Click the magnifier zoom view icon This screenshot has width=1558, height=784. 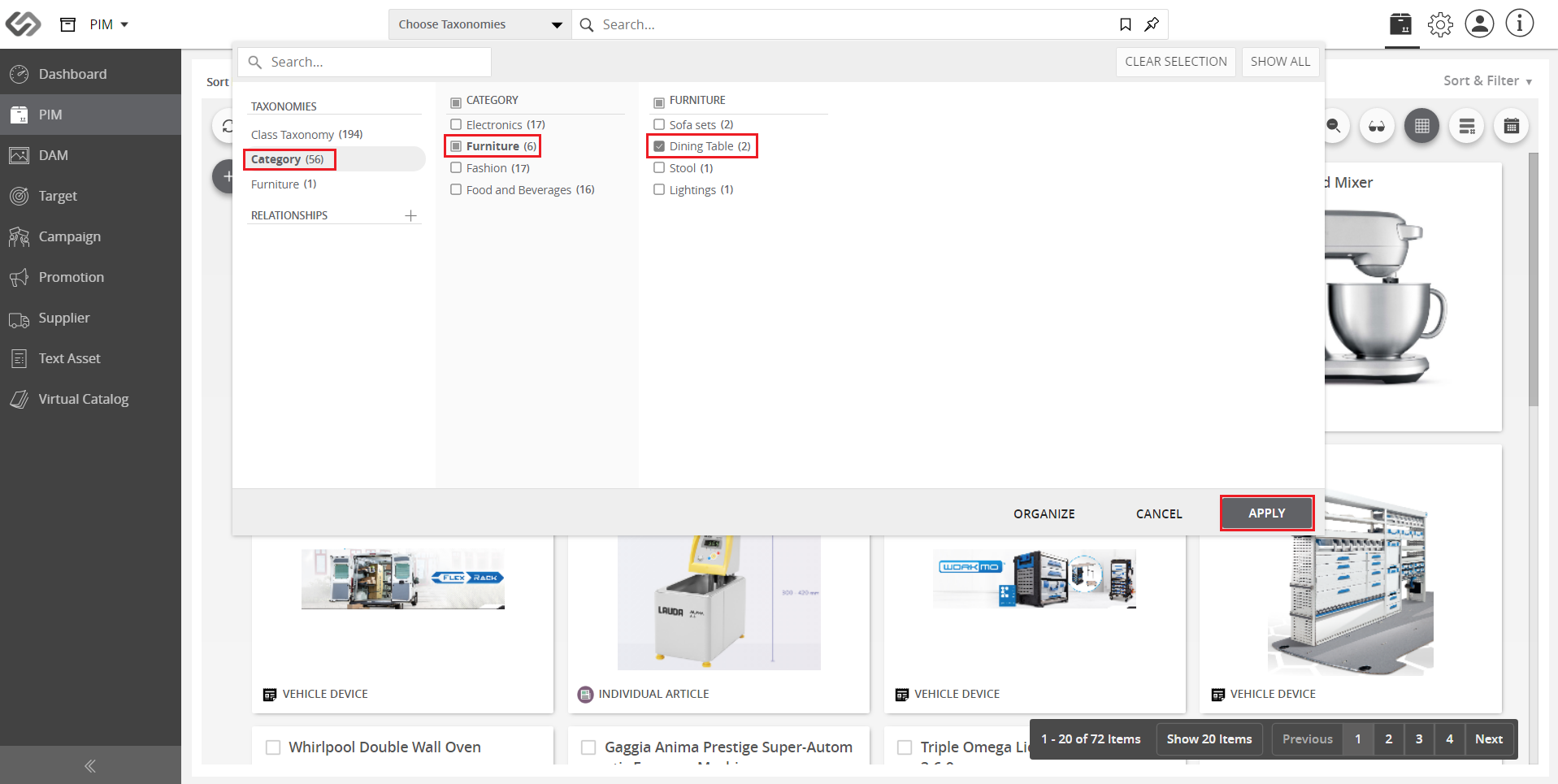pyautogui.click(x=1333, y=126)
